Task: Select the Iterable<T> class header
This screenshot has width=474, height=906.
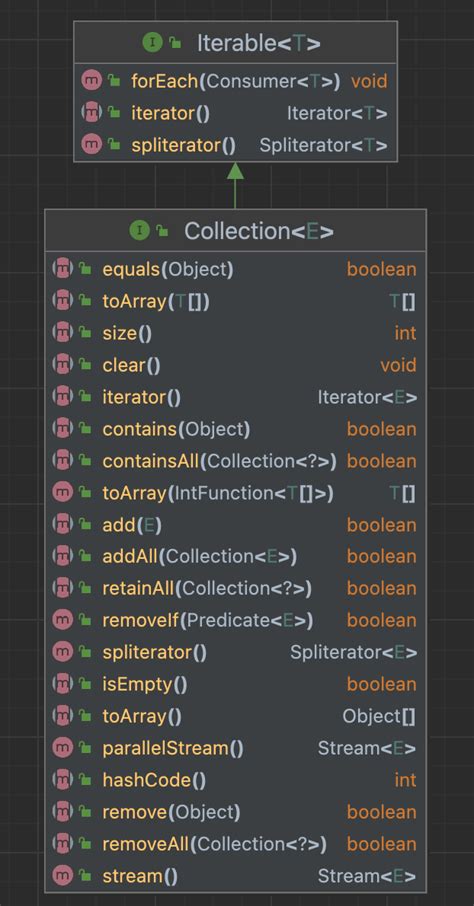Action: pos(235,43)
